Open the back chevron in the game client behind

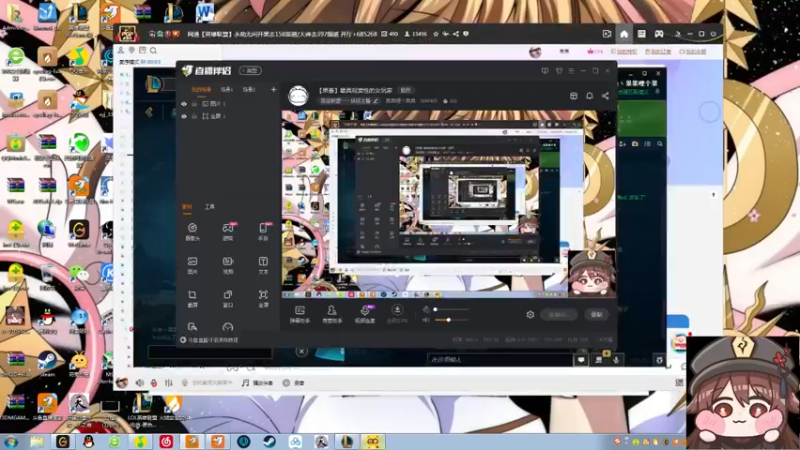(x=149, y=112)
